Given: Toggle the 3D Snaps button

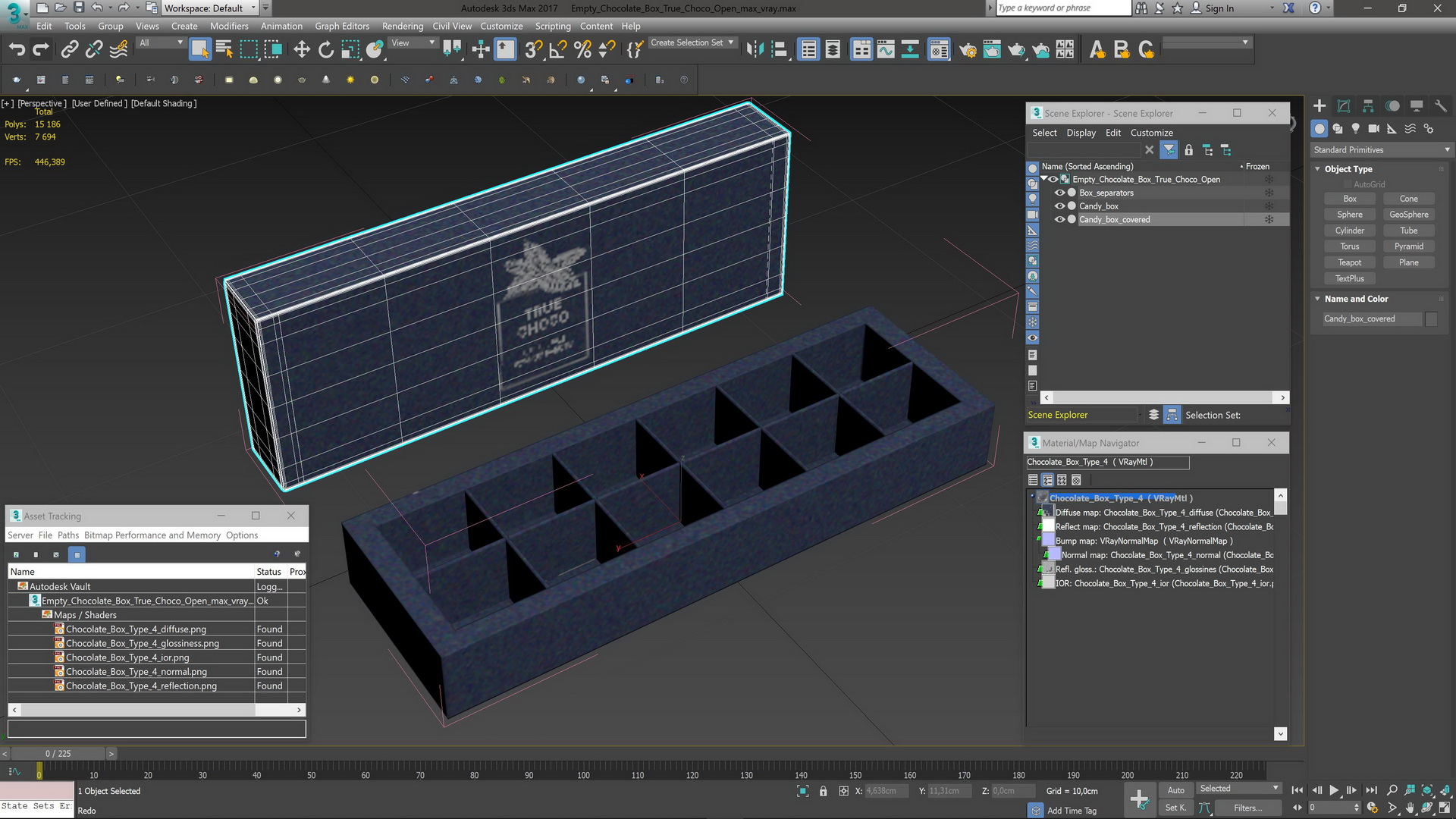Looking at the screenshot, I should pos(534,50).
